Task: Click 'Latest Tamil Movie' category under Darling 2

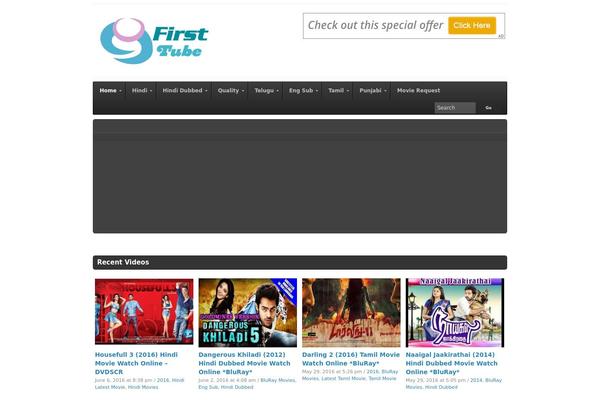Action: pyautogui.click(x=344, y=378)
